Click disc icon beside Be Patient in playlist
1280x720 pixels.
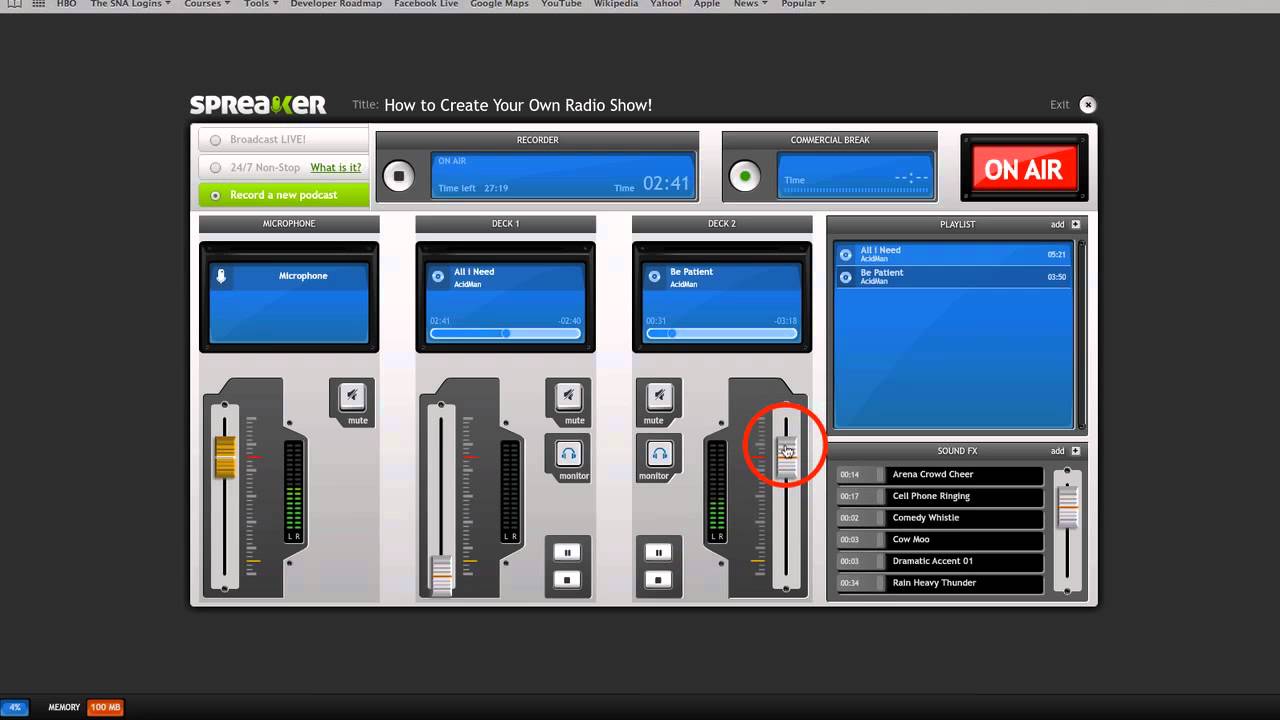[x=846, y=277]
